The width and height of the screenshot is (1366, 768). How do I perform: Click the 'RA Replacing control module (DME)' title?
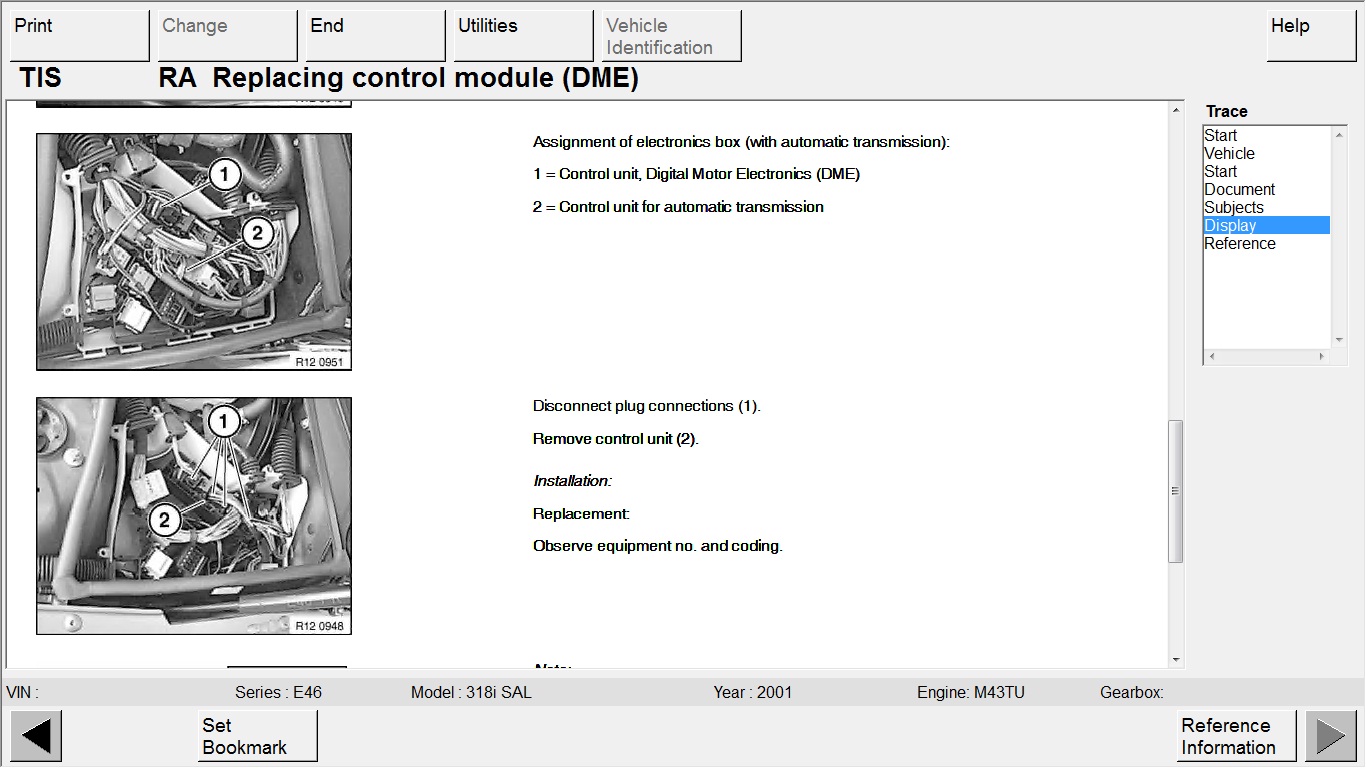[398, 78]
